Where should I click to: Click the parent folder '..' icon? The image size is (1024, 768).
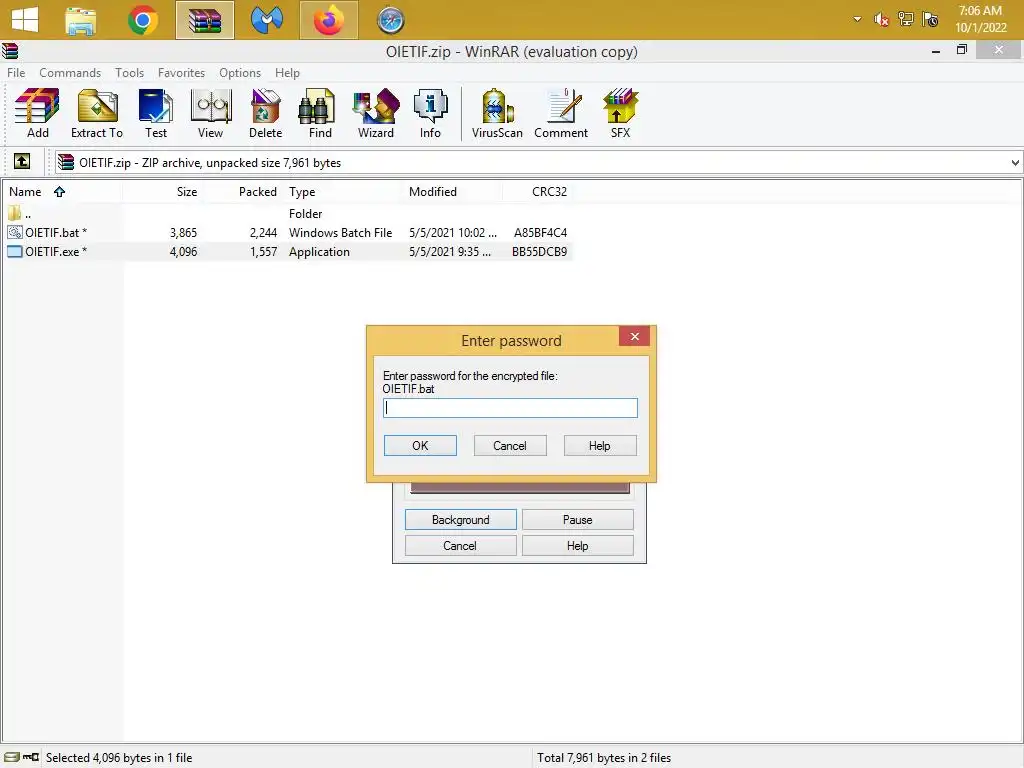(x=14, y=213)
